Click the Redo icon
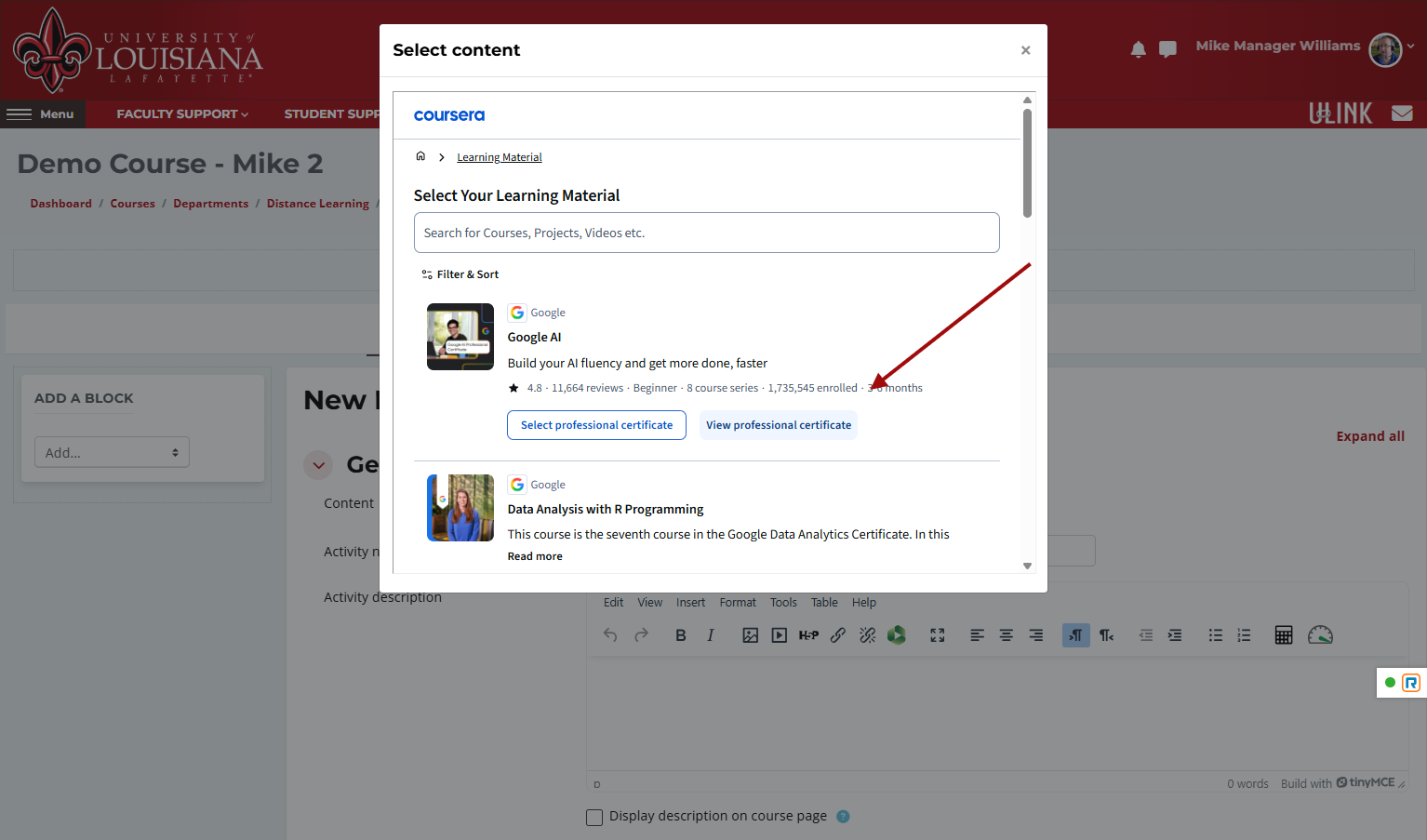Screen dimensions: 1427x840 point(642,635)
